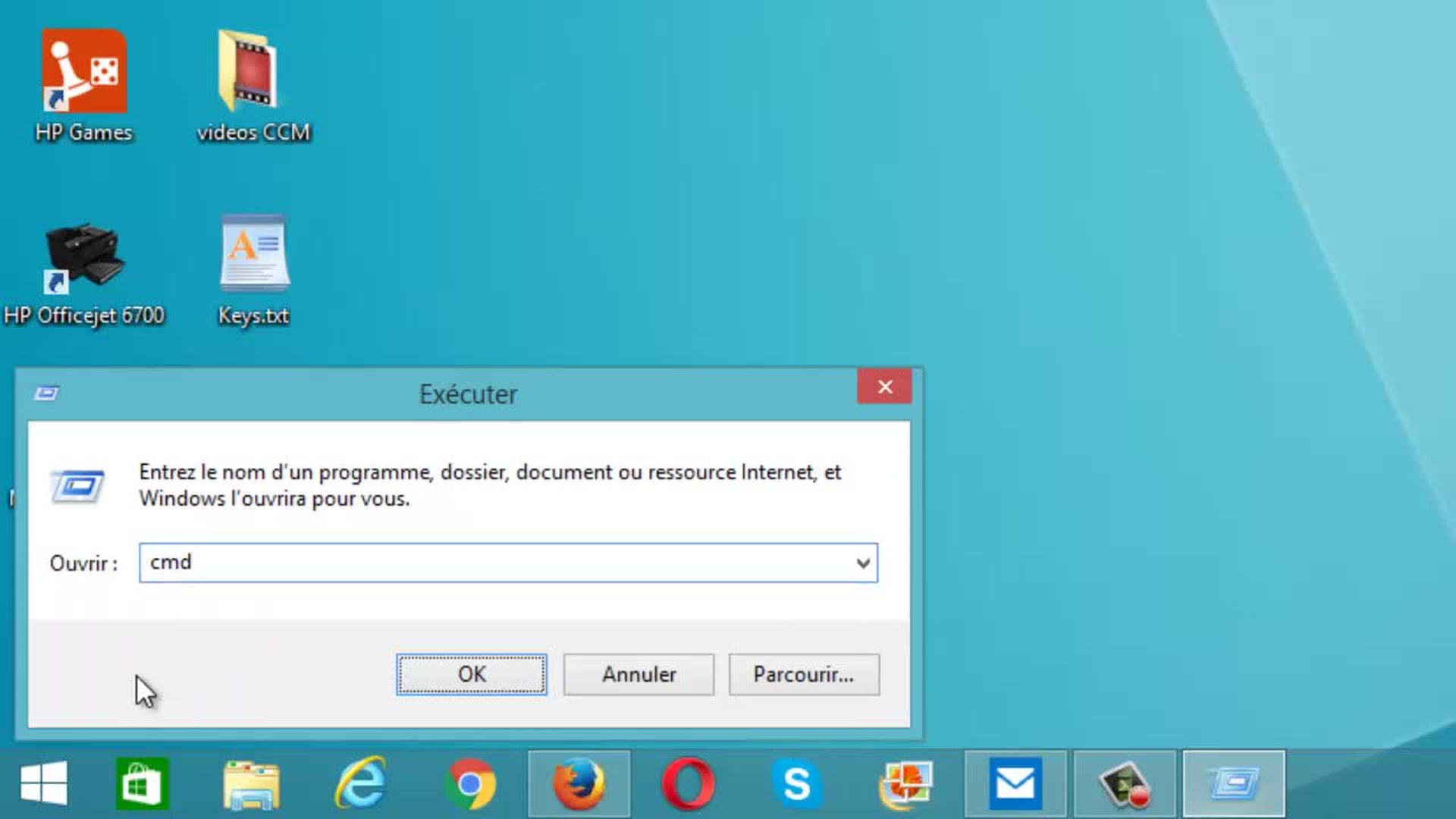Open Google Chrome from the taskbar
The width and height of the screenshot is (1456, 819).
[x=470, y=783]
